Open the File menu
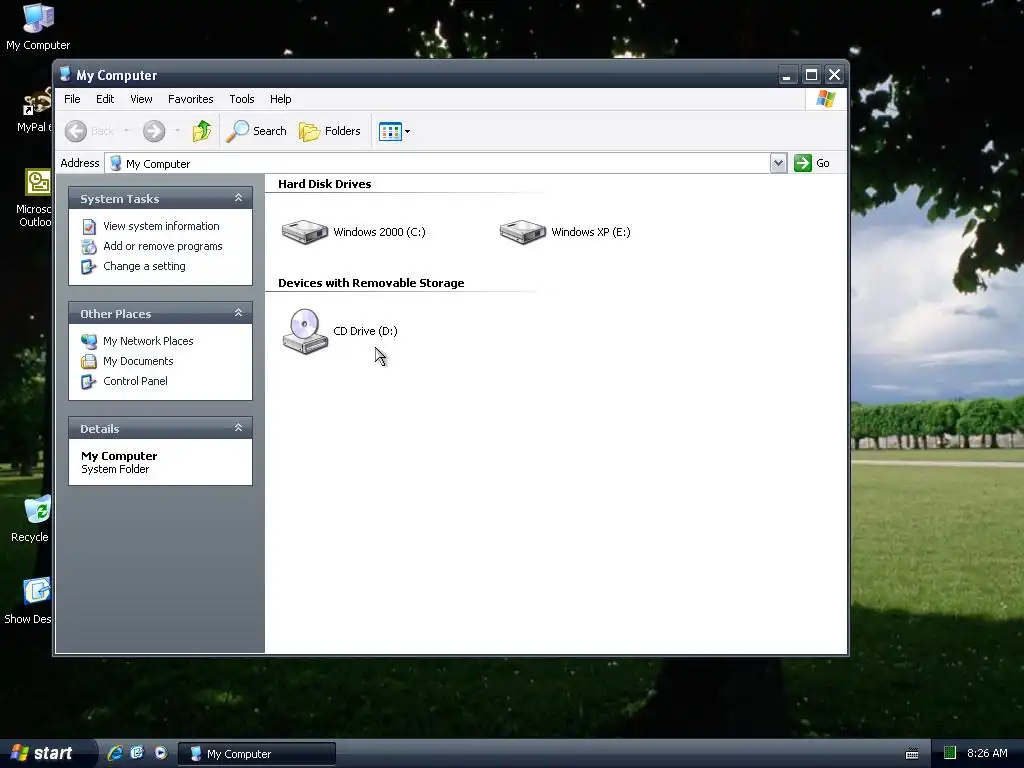 click(72, 99)
